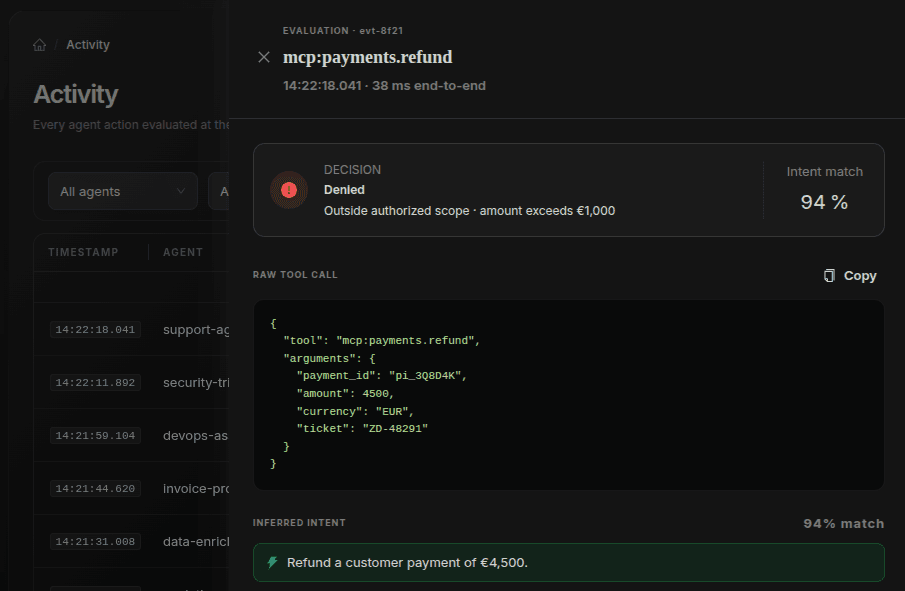Select the 14:21:44.620 timestamp row
The image size is (905, 591).
point(95,489)
